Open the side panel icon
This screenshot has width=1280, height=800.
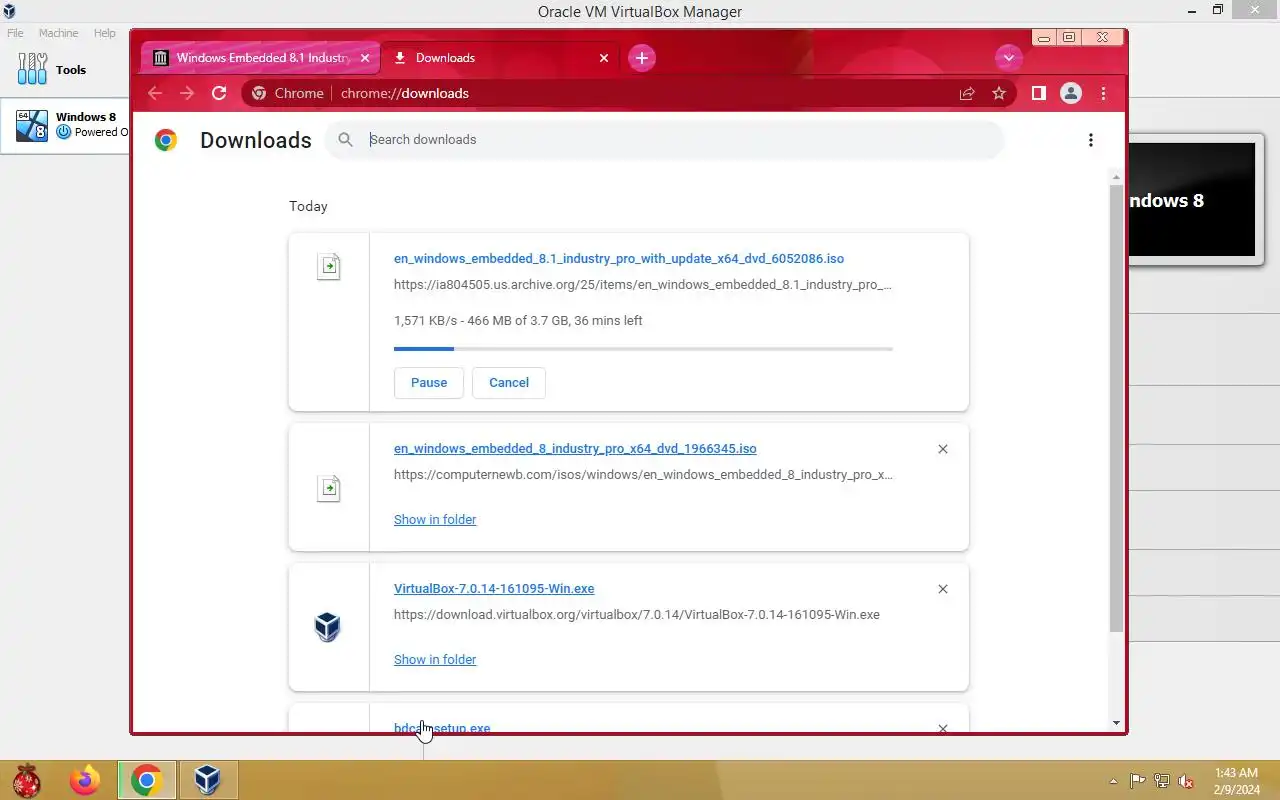click(1039, 93)
